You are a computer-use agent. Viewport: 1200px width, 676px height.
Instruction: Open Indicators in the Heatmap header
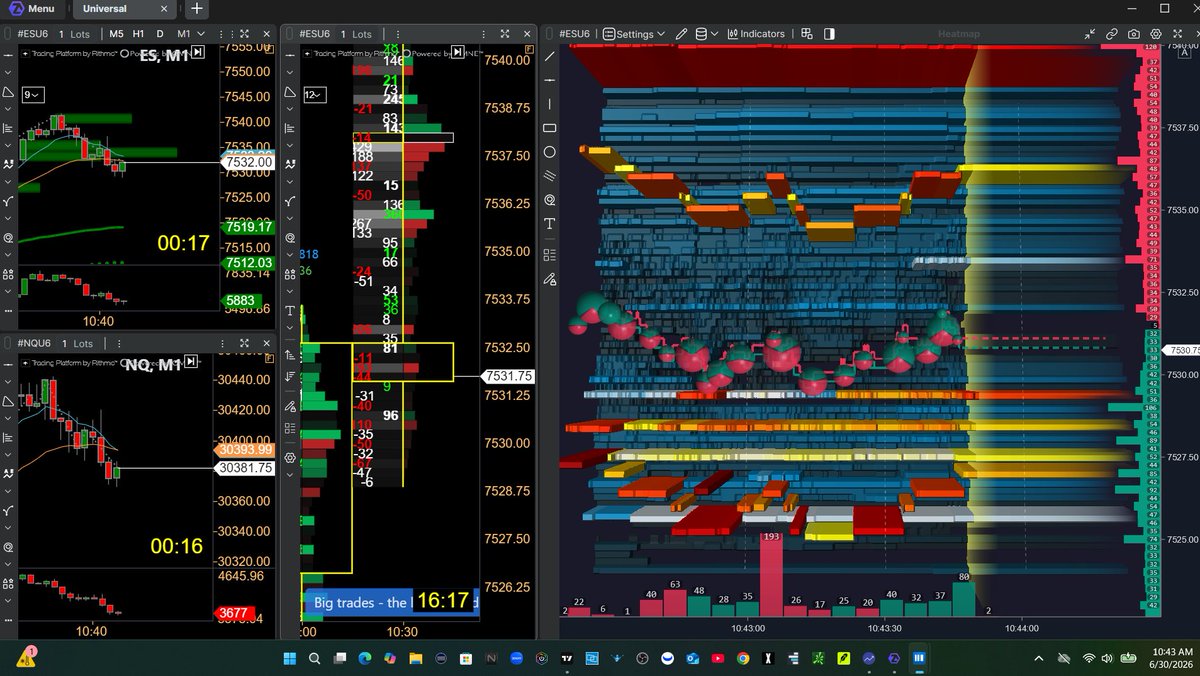coord(756,34)
